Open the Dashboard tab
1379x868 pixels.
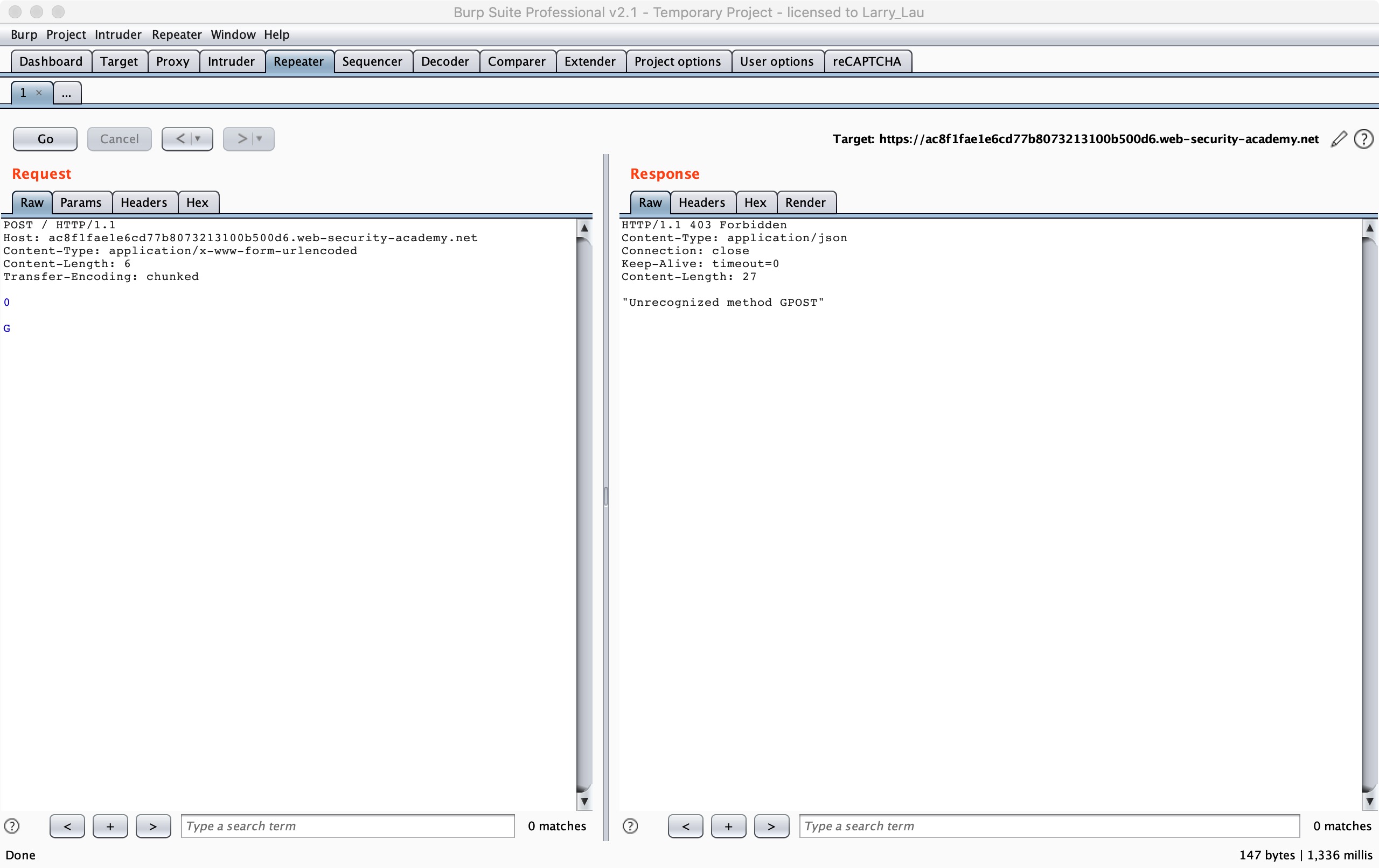point(51,61)
